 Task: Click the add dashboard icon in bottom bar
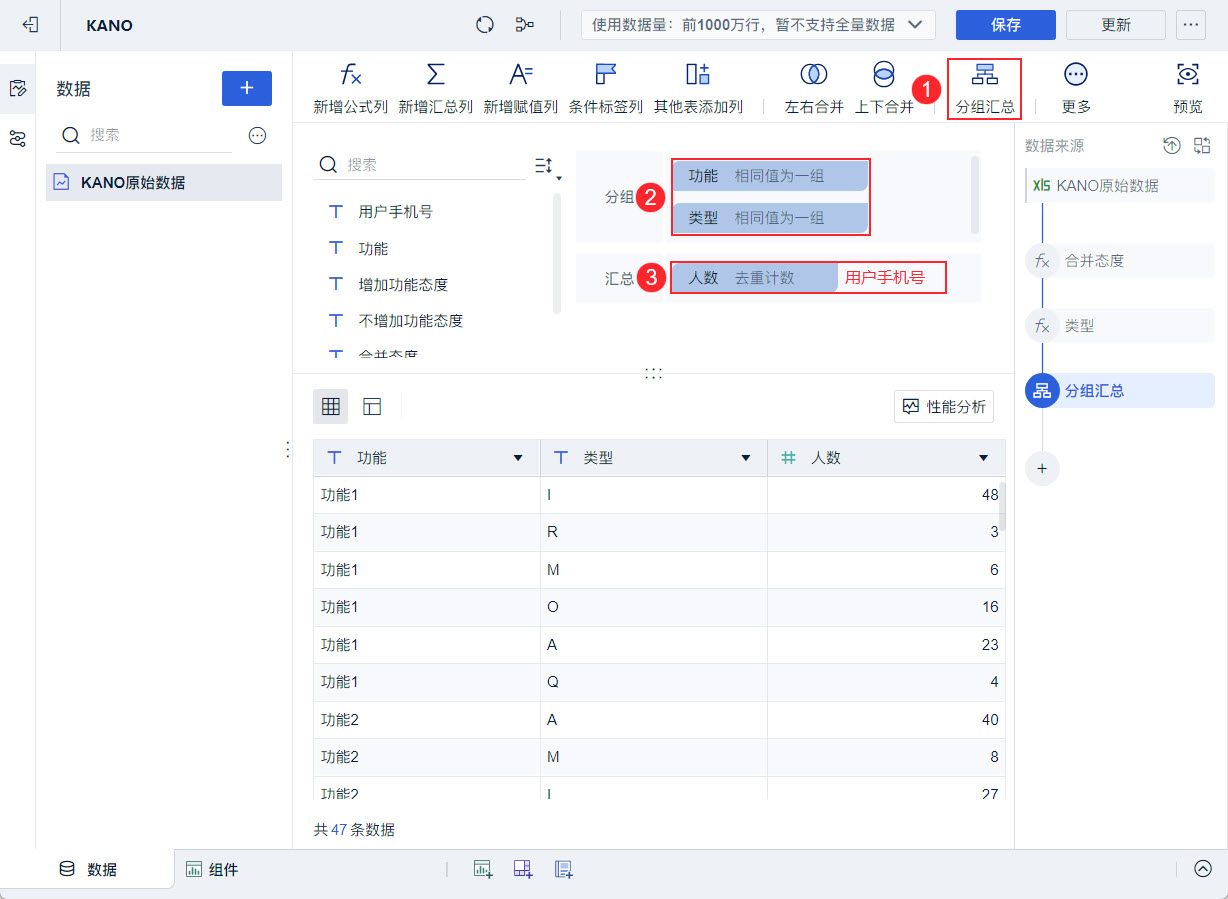[523, 869]
